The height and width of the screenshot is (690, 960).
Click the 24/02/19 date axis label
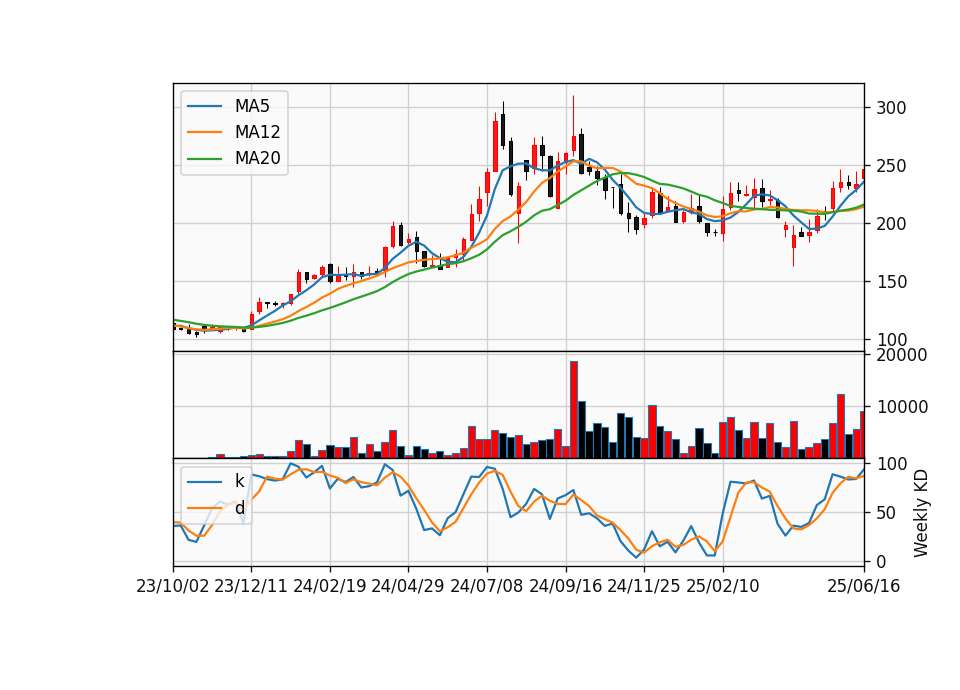click(x=330, y=586)
